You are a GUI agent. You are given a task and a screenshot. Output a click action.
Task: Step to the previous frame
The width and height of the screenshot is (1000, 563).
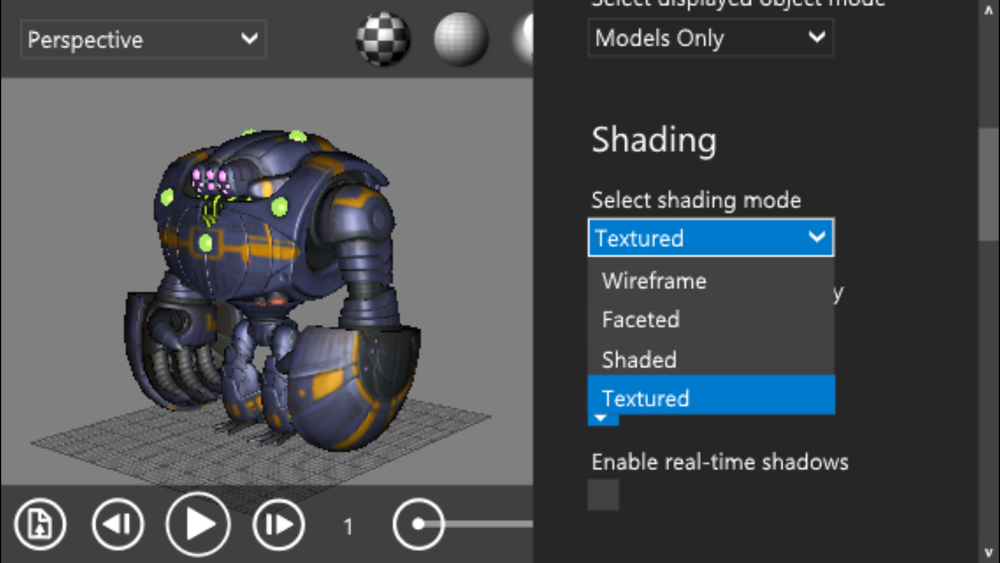[x=118, y=525]
